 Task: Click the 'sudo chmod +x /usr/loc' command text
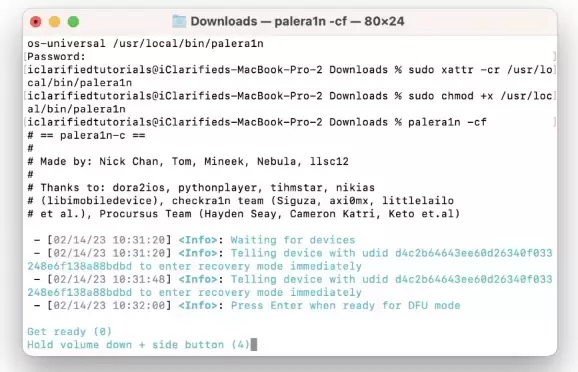[x=480, y=96]
